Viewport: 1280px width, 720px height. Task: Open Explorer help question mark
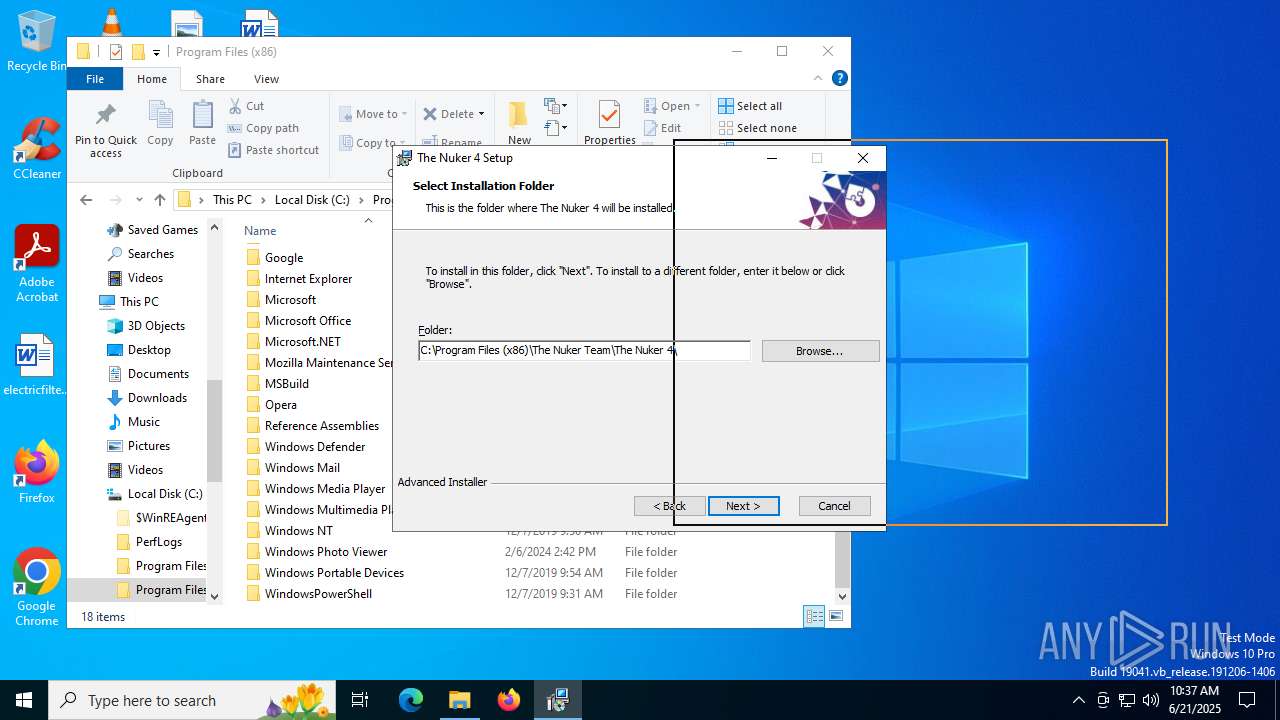coord(840,78)
